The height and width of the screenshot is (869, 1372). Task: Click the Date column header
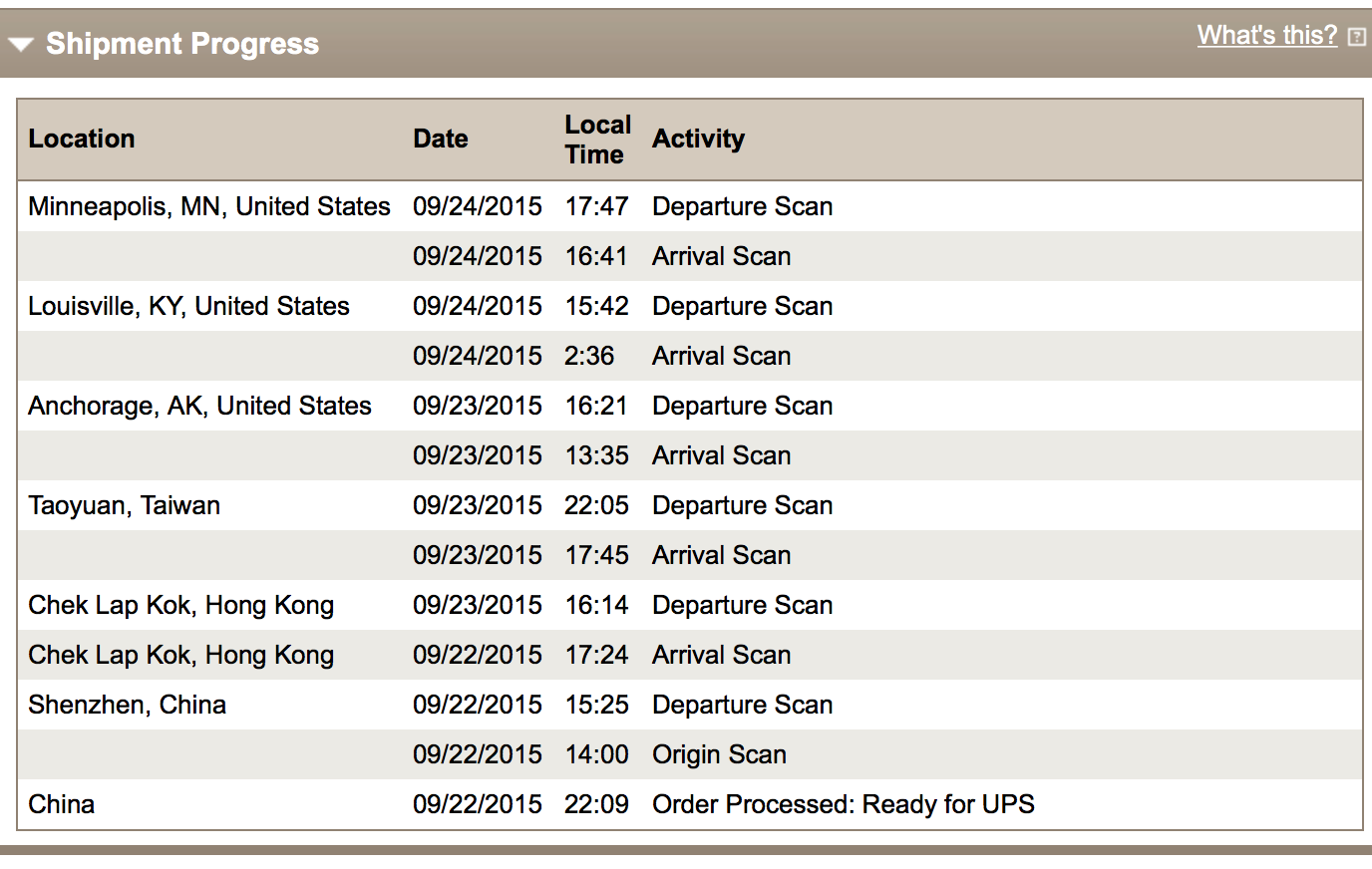tap(441, 139)
